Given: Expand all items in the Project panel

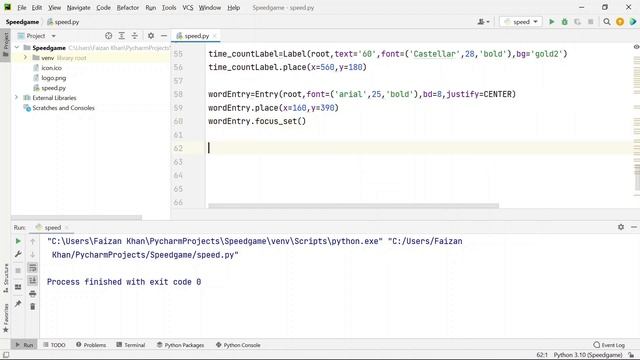Looking at the screenshot, I should pos(122,36).
